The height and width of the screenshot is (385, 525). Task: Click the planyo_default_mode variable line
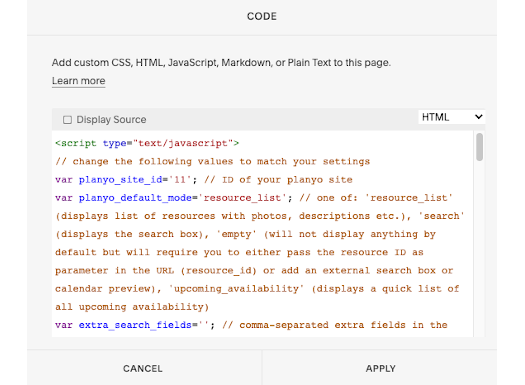(254, 198)
